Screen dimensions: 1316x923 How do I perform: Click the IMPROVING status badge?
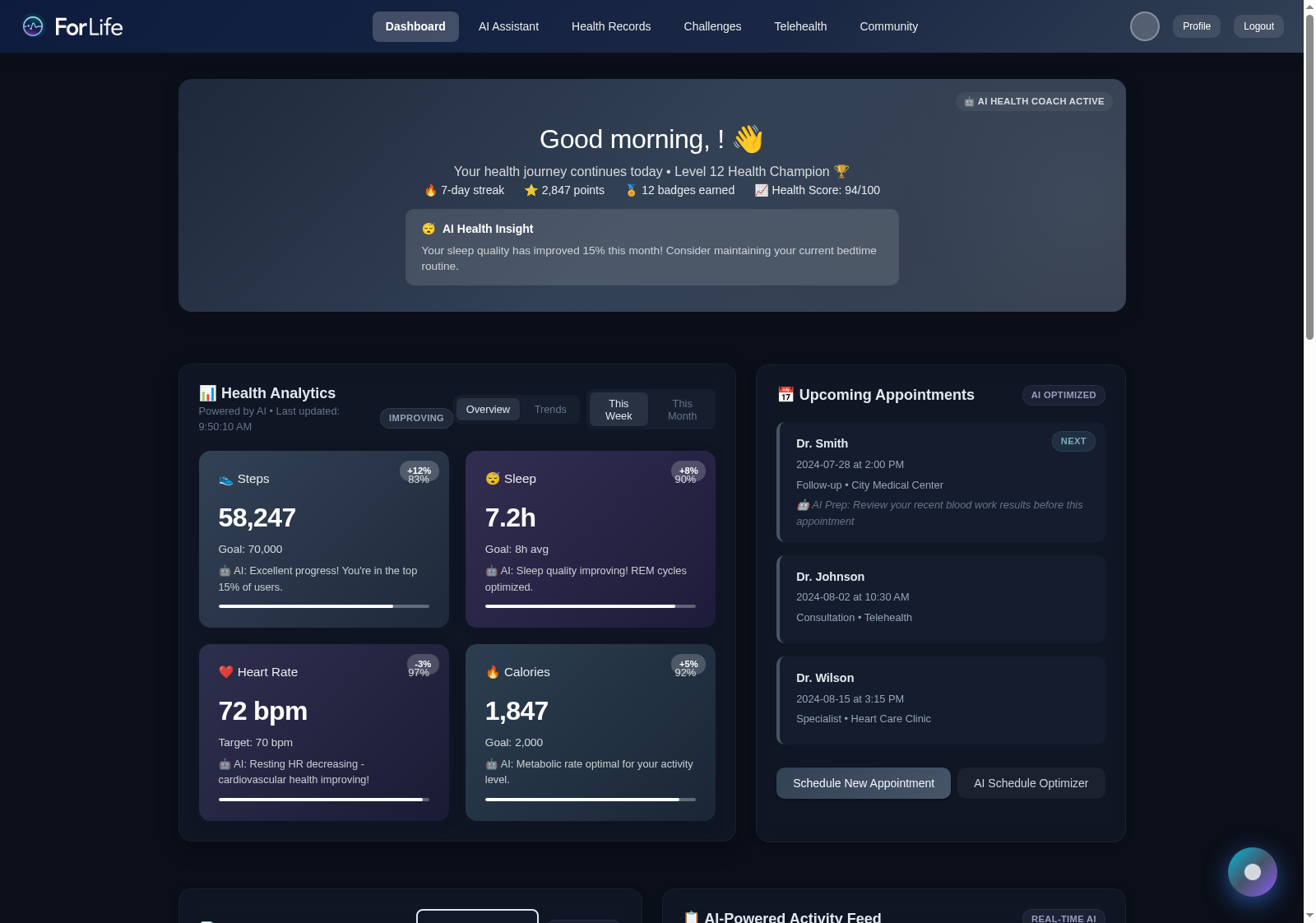pyautogui.click(x=416, y=418)
